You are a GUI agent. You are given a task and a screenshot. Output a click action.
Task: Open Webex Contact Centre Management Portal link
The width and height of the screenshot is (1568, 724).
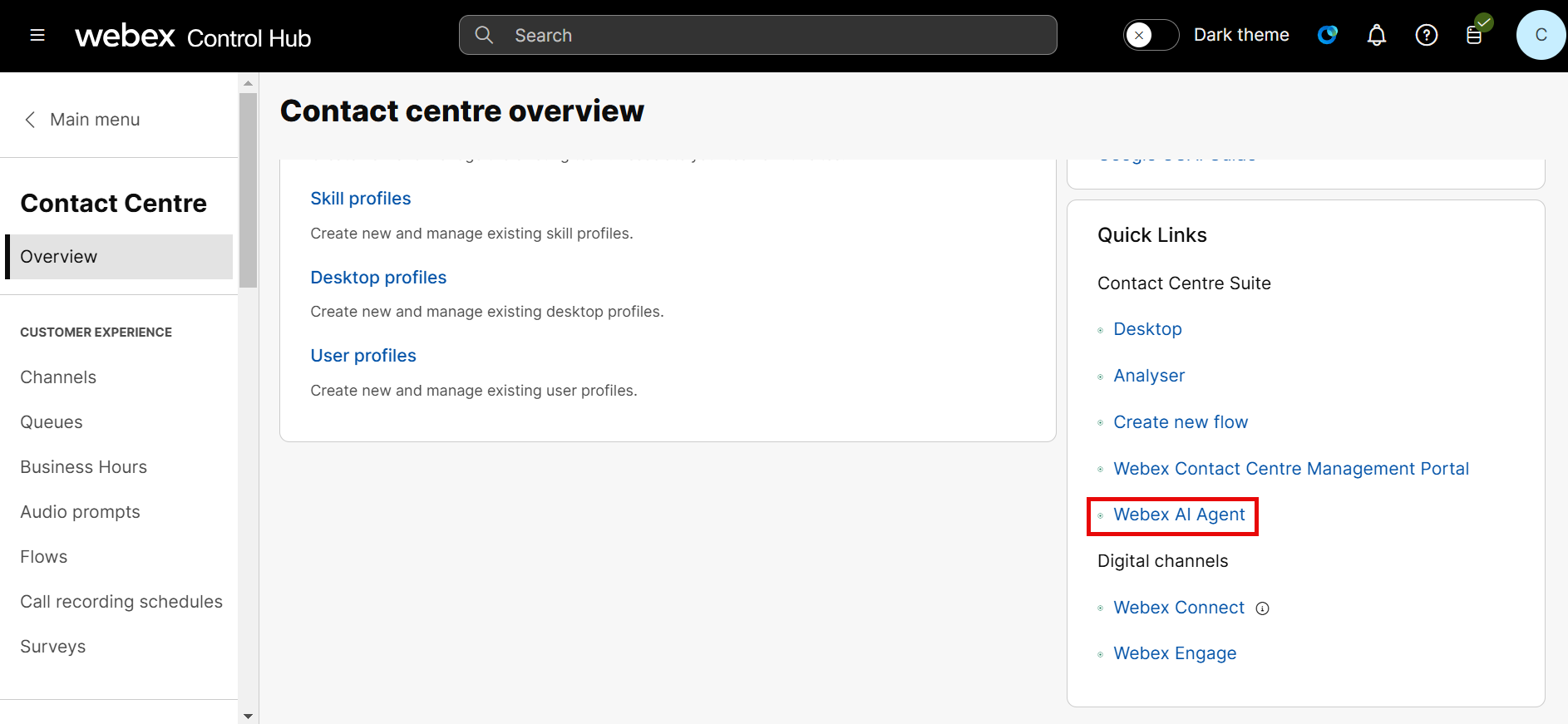coord(1291,469)
